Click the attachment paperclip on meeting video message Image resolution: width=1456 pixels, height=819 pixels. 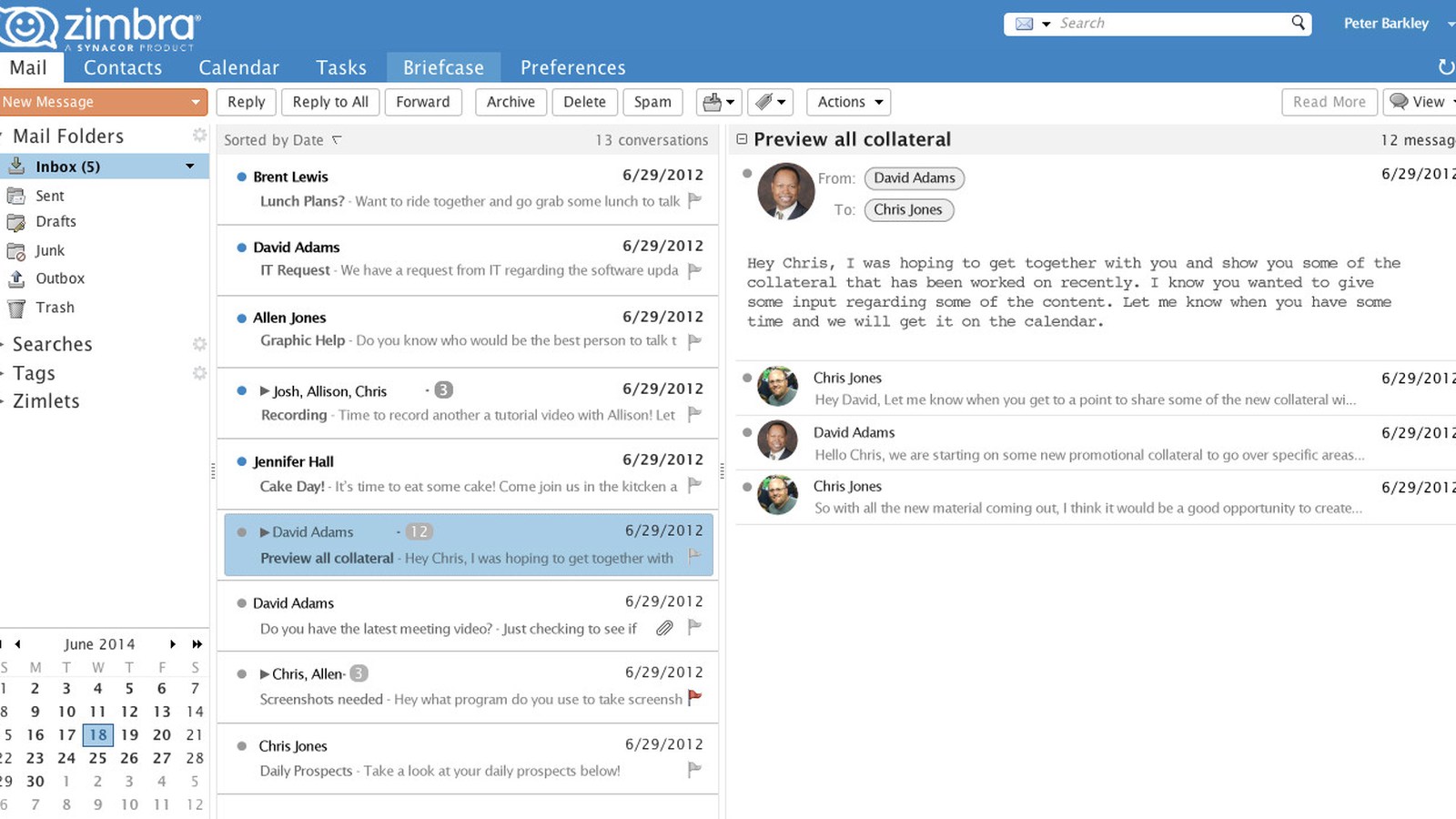[665, 628]
